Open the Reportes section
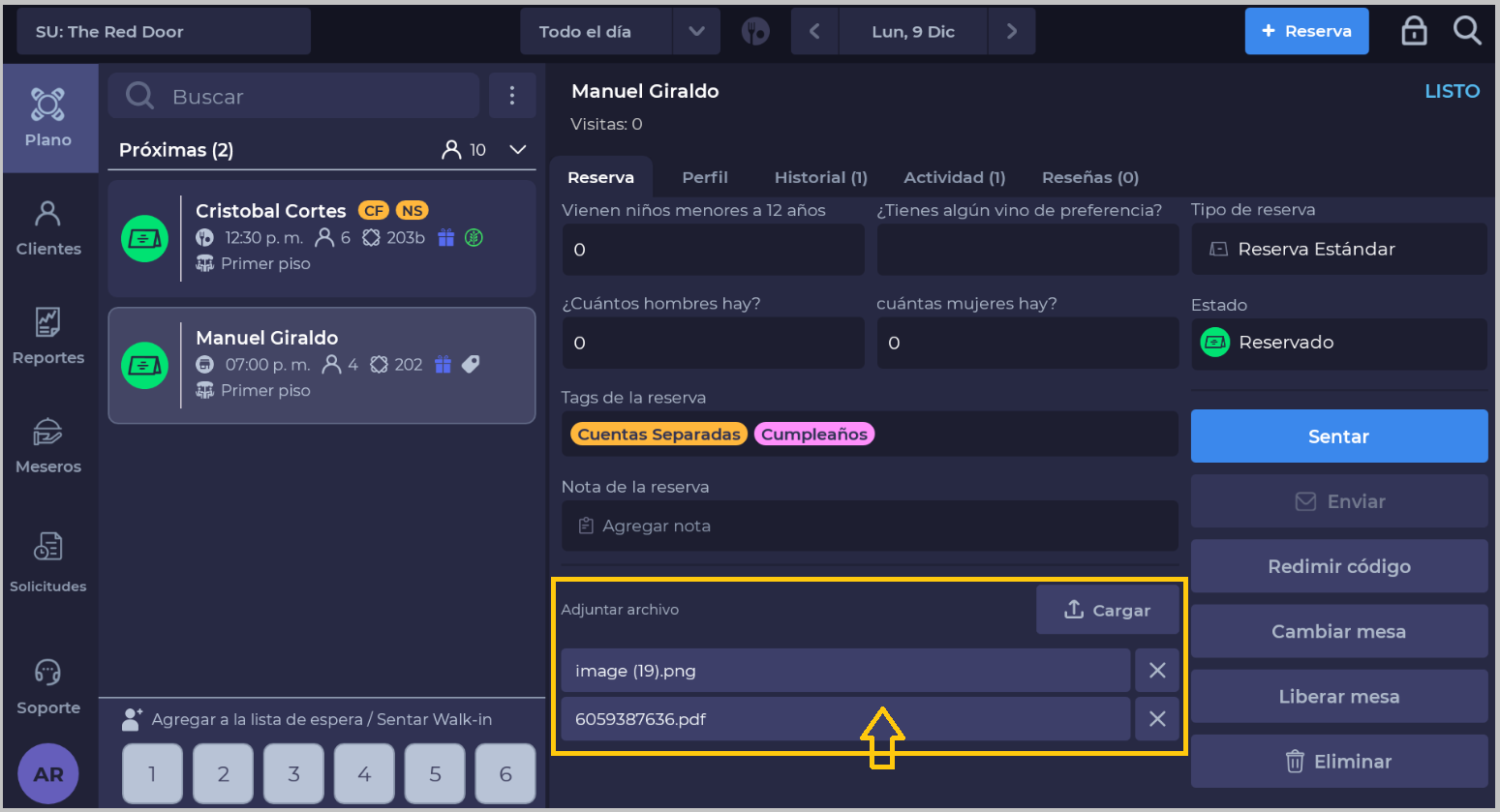1500x812 pixels. click(48, 337)
